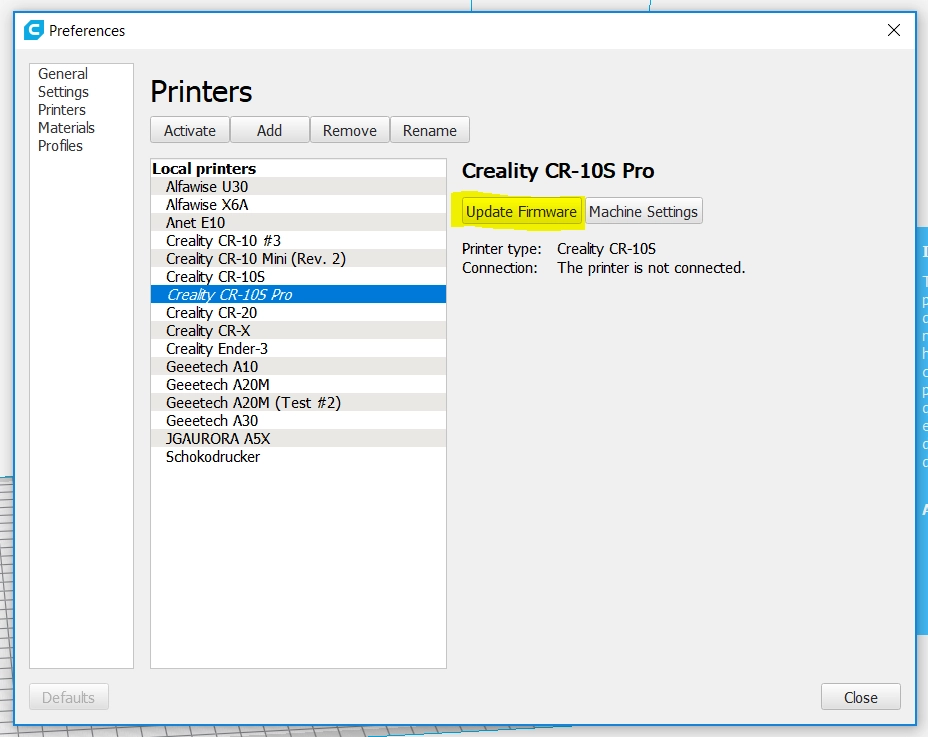
Task: Select Geeetech A20M (Test #2) row
Action: pos(298,403)
